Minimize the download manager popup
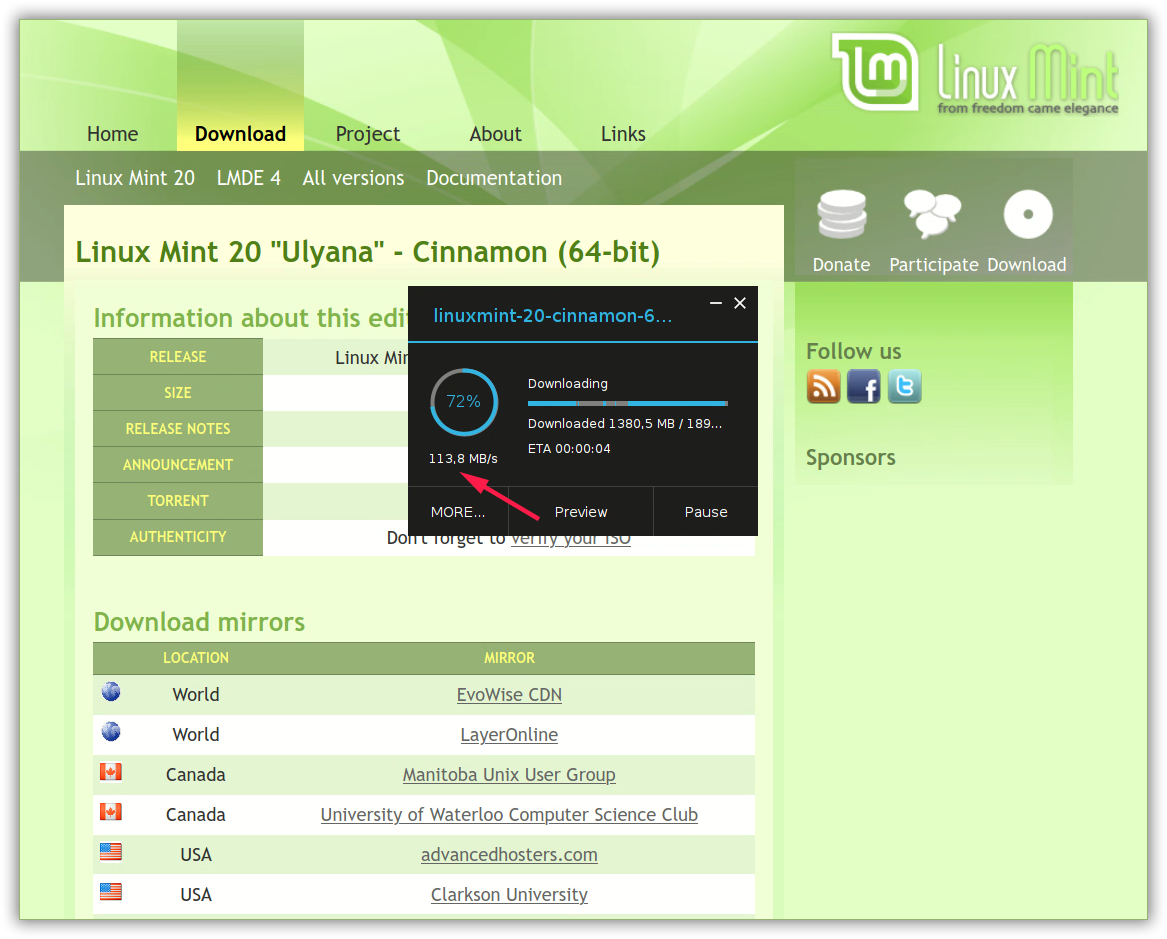 716,303
